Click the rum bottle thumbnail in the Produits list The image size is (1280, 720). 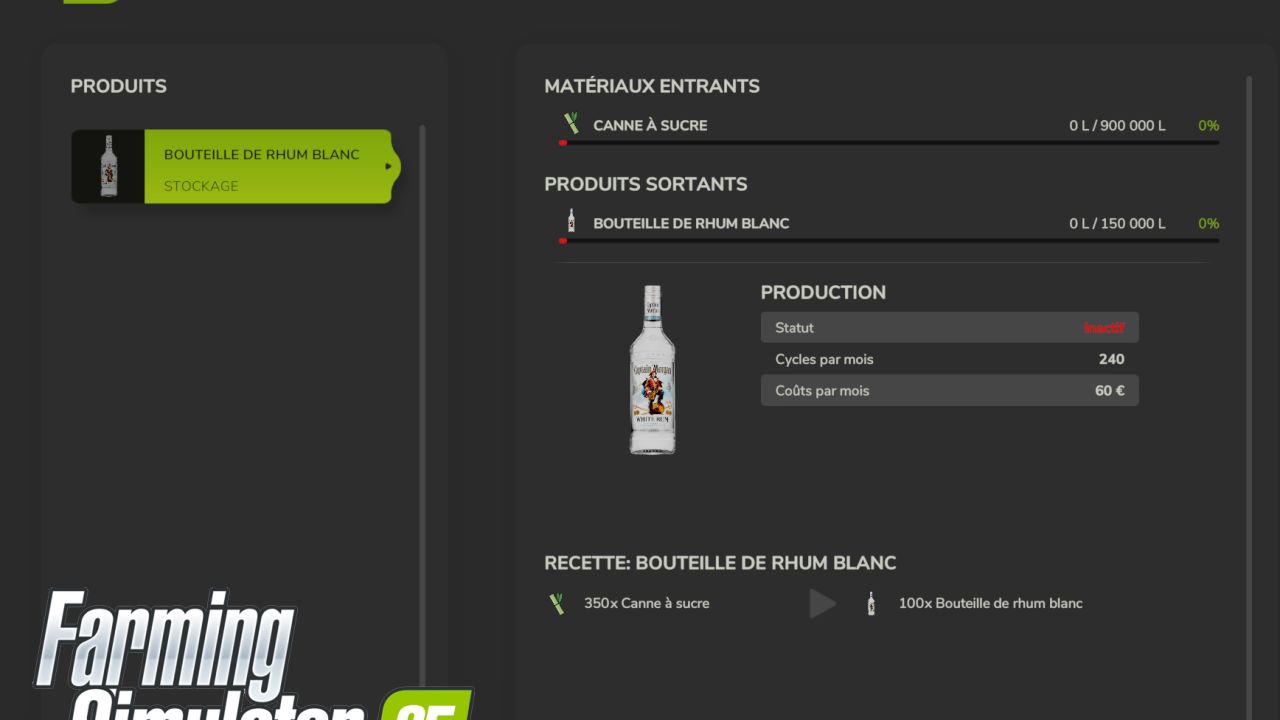108,166
